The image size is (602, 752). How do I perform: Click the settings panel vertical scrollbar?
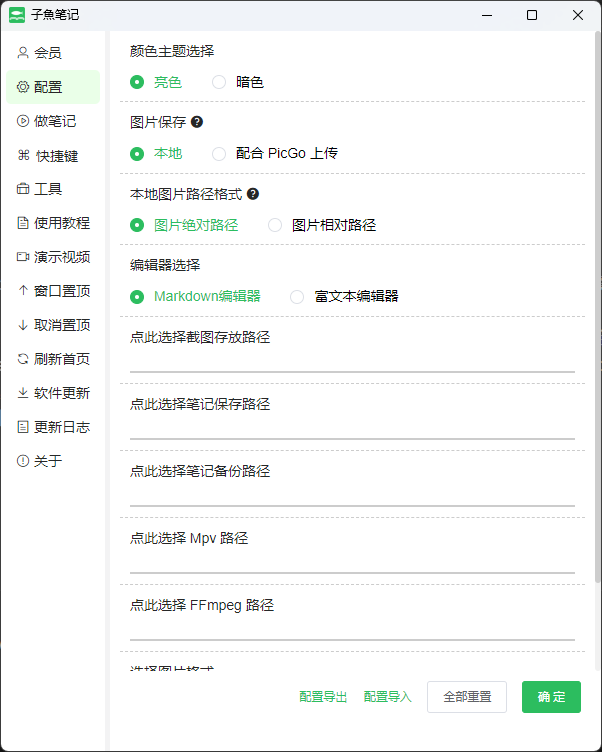tap(598, 307)
